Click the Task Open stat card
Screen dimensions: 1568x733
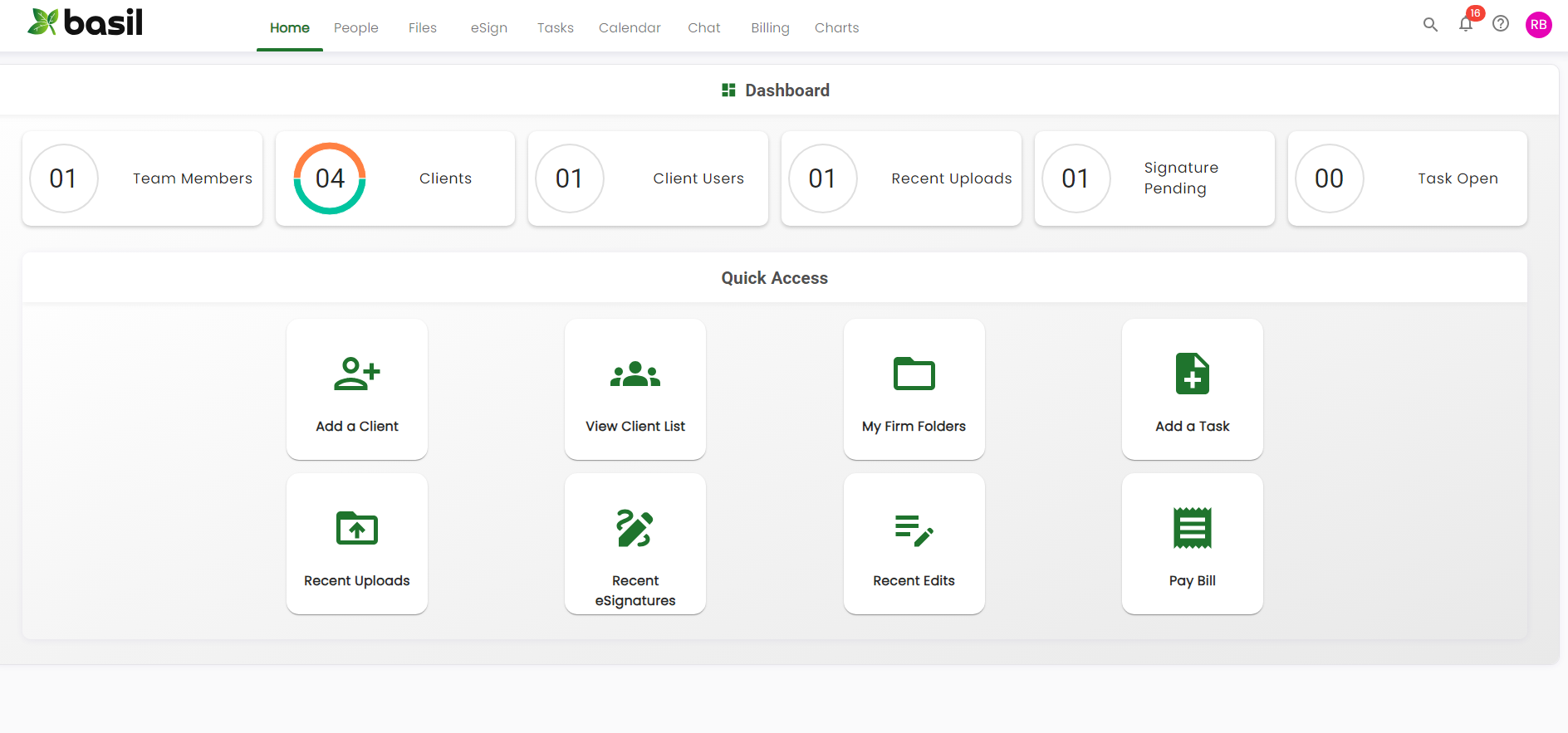[1407, 178]
